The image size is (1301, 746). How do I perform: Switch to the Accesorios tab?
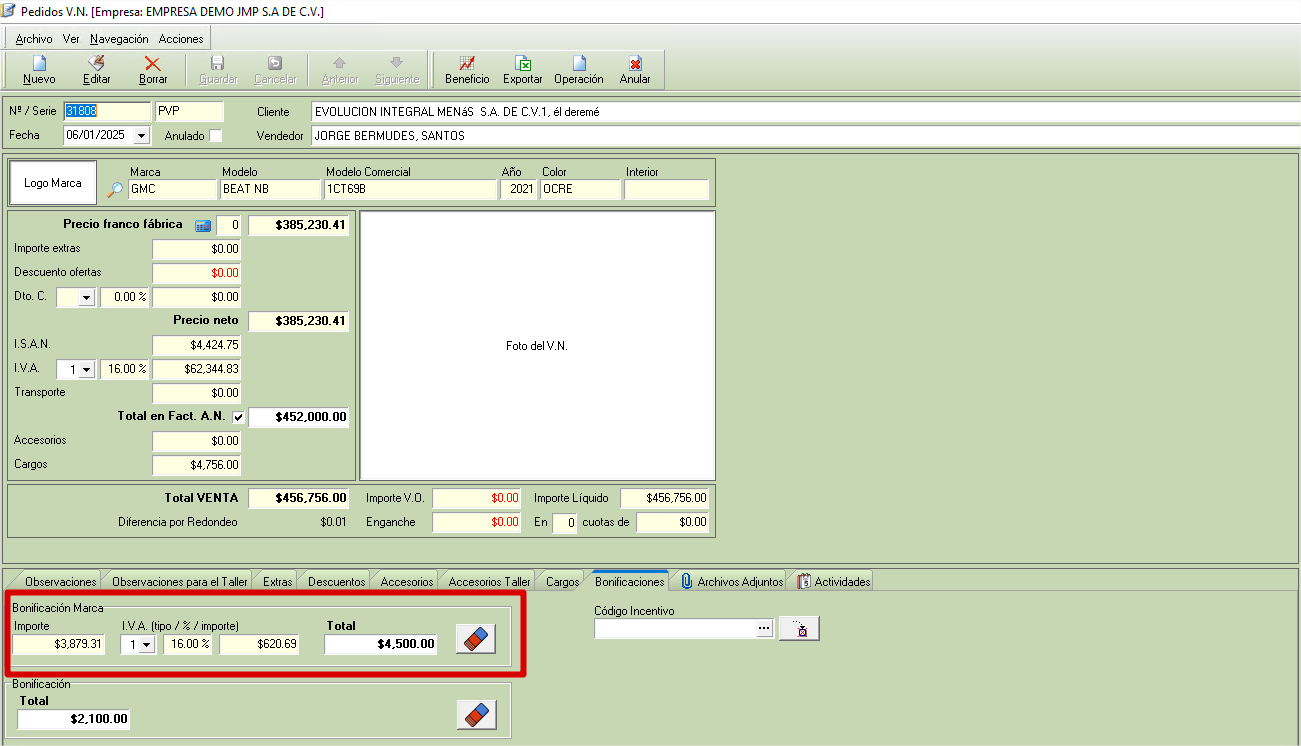(407, 581)
